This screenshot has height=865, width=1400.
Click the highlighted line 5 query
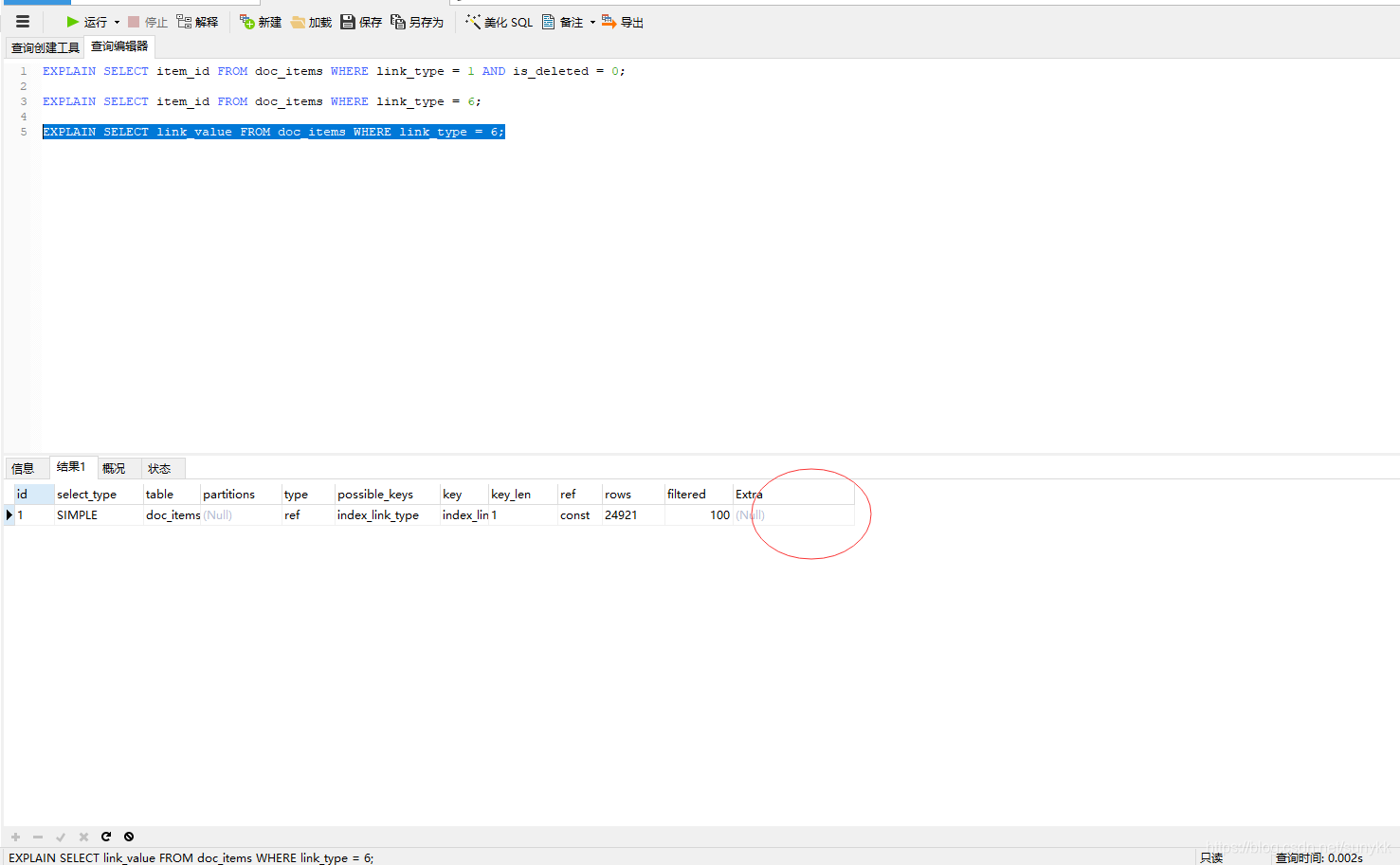273,132
